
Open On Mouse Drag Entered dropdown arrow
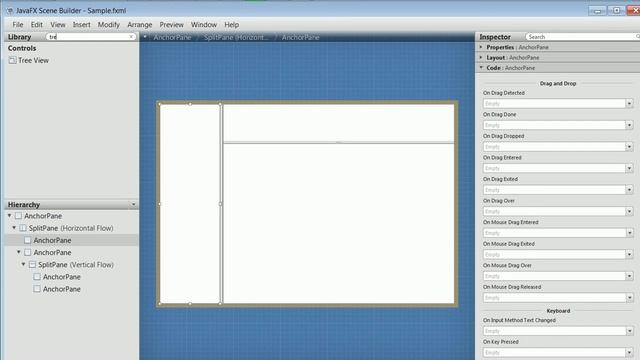[x=629, y=233]
